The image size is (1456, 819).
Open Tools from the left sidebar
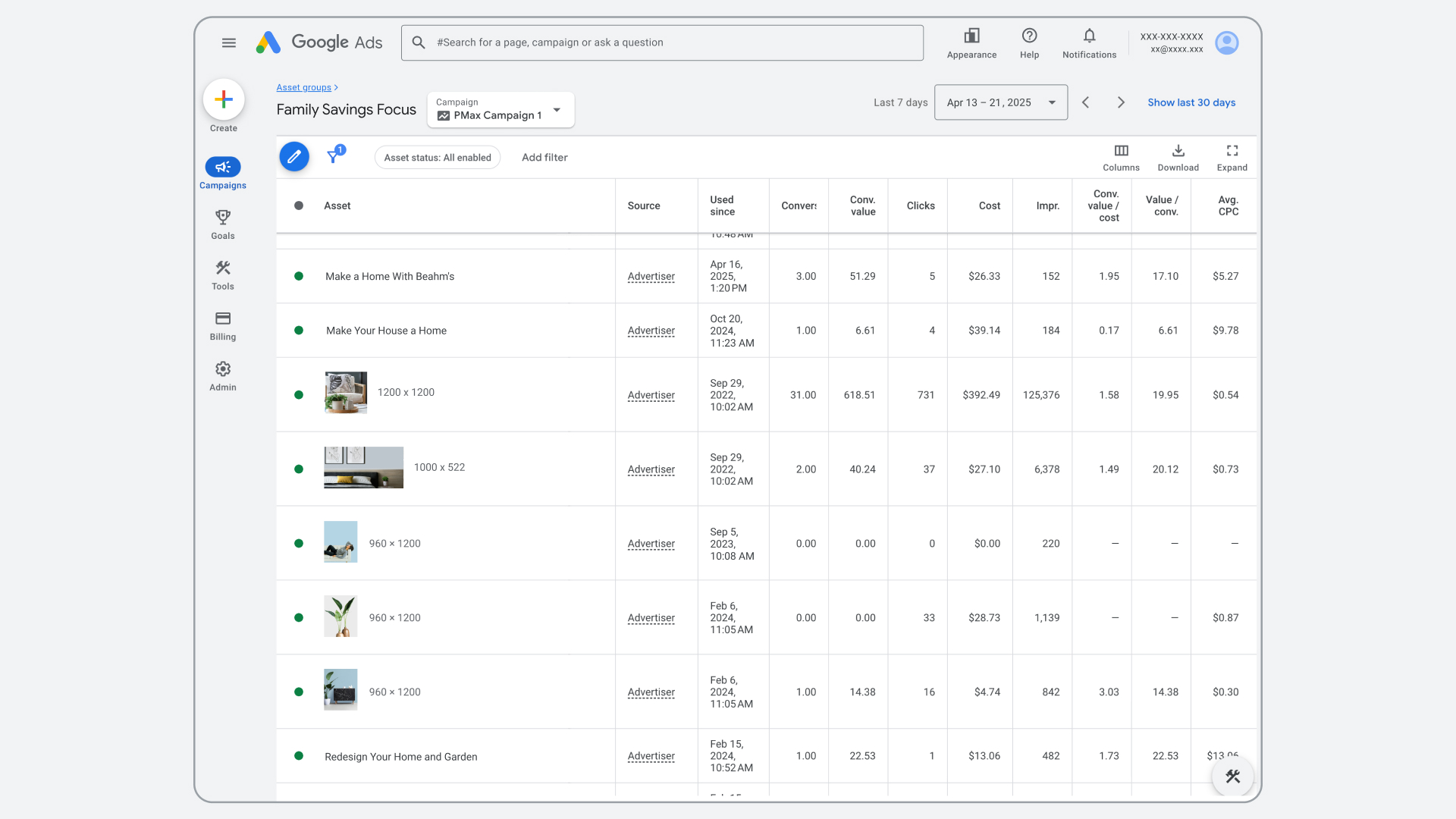222,275
